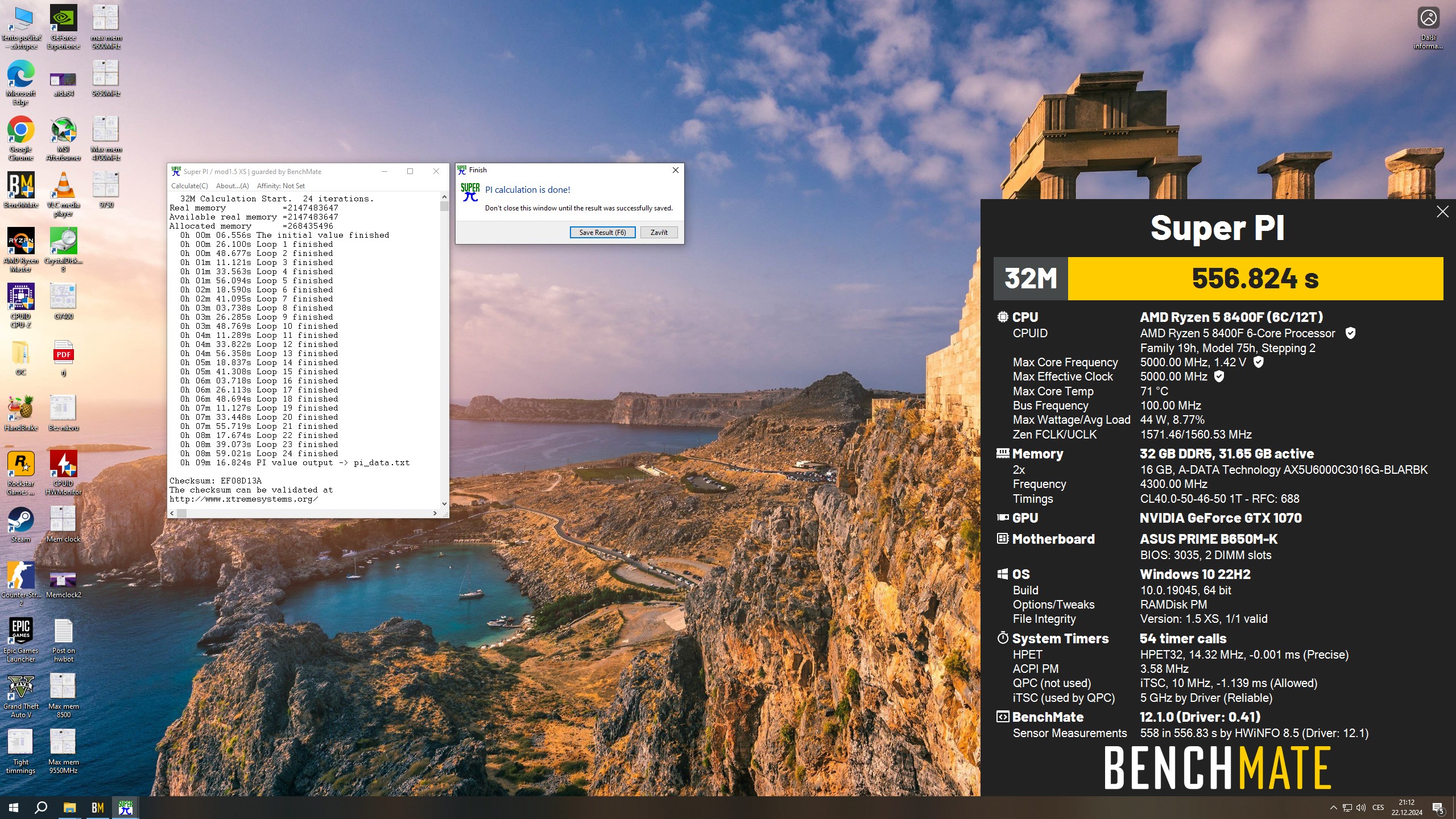Open the GeForce Experience desktop icon
Screen dimensions: 1456x819
coord(63,27)
